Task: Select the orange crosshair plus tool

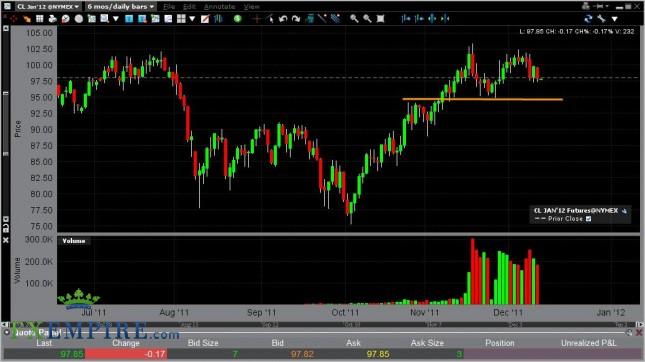Action: 257,19
